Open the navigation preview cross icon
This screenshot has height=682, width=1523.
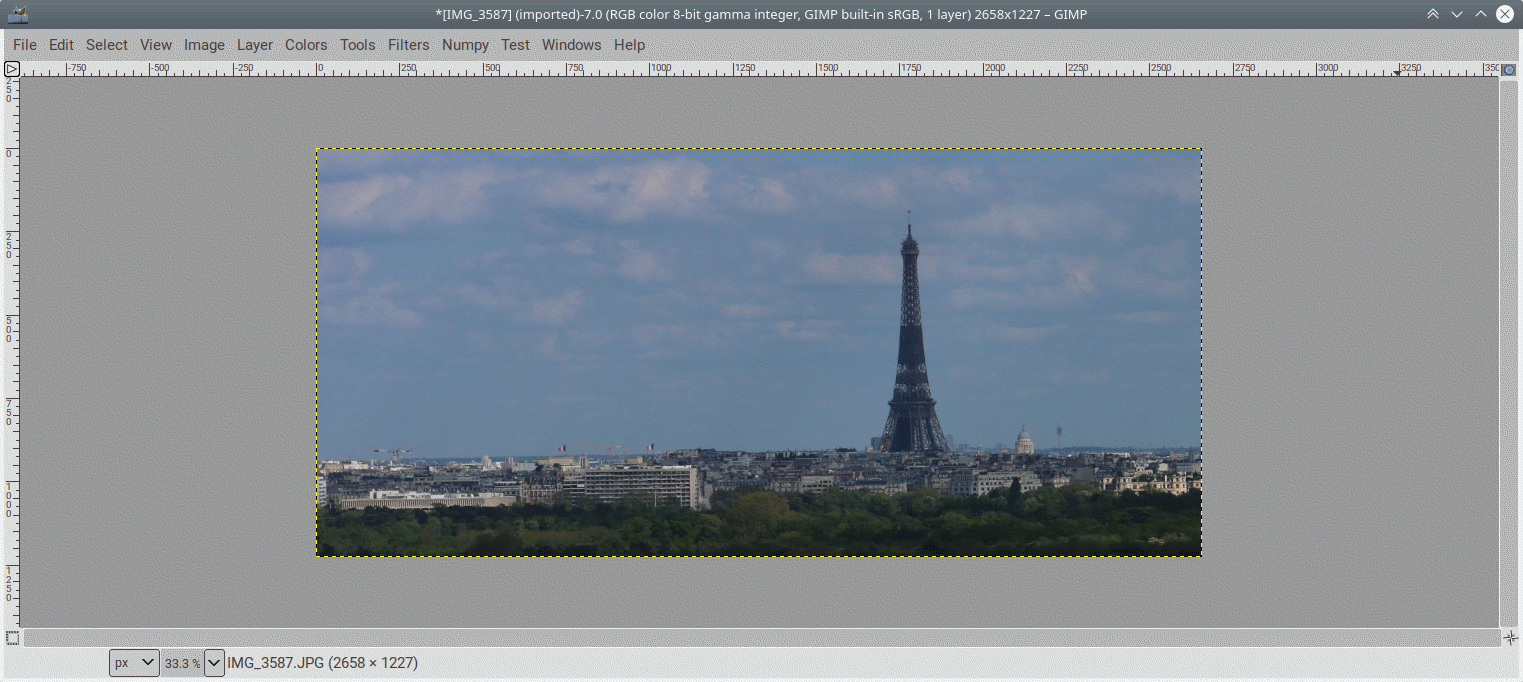(1509, 637)
